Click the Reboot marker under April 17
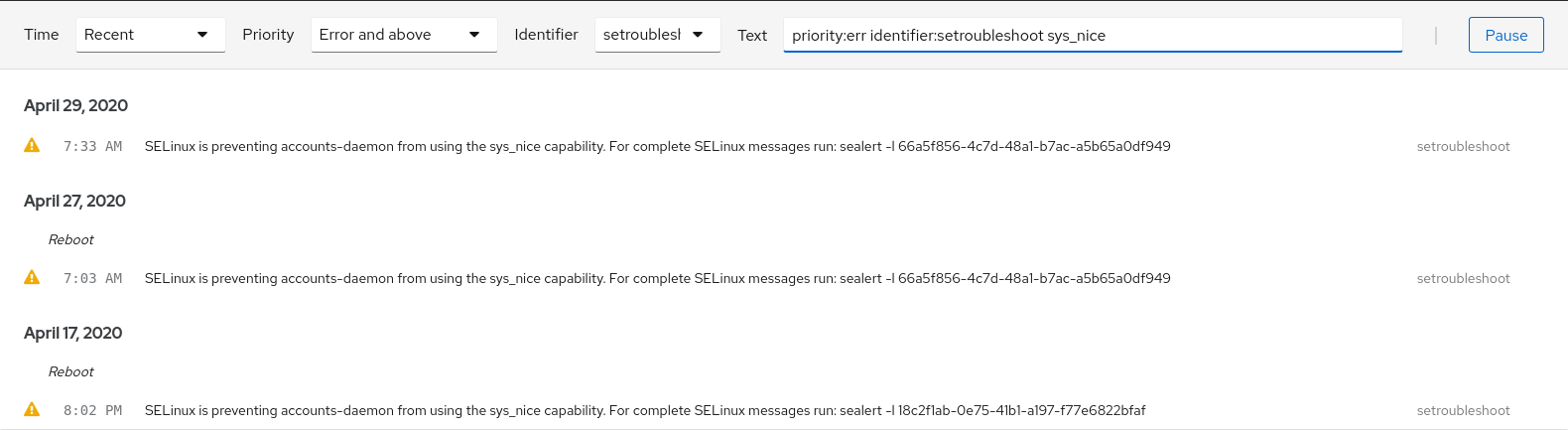1568x430 pixels. click(71, 371)
